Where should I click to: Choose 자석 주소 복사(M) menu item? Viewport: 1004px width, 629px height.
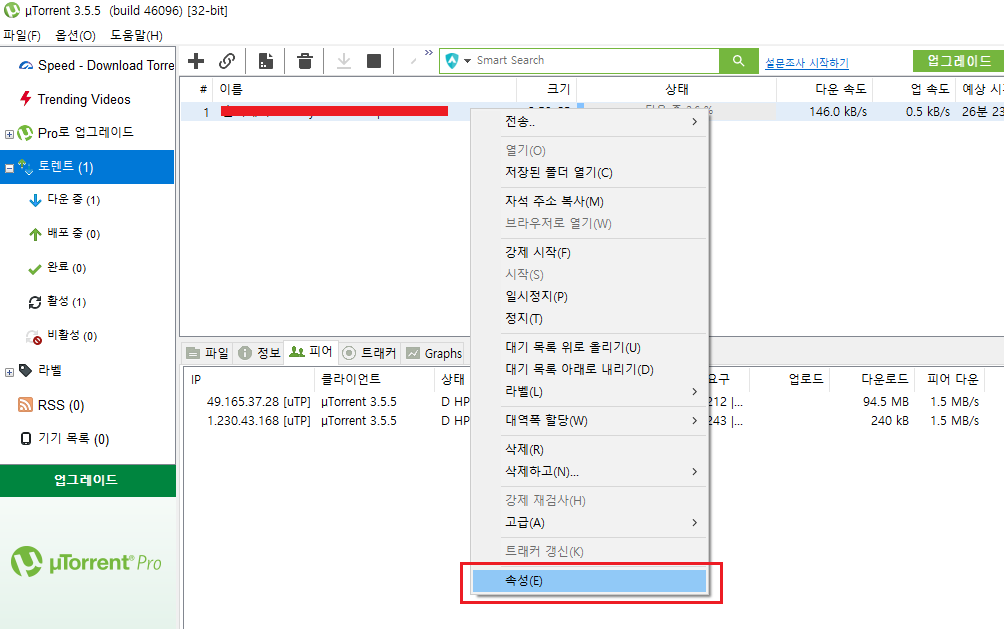(590, 202)
